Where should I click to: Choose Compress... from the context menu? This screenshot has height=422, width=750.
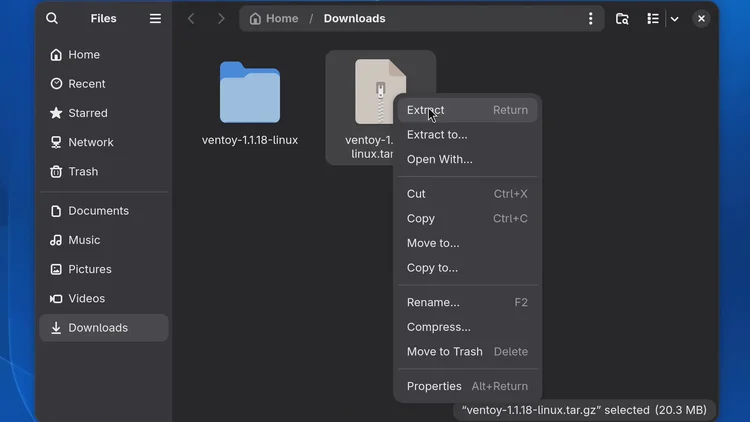467,327
